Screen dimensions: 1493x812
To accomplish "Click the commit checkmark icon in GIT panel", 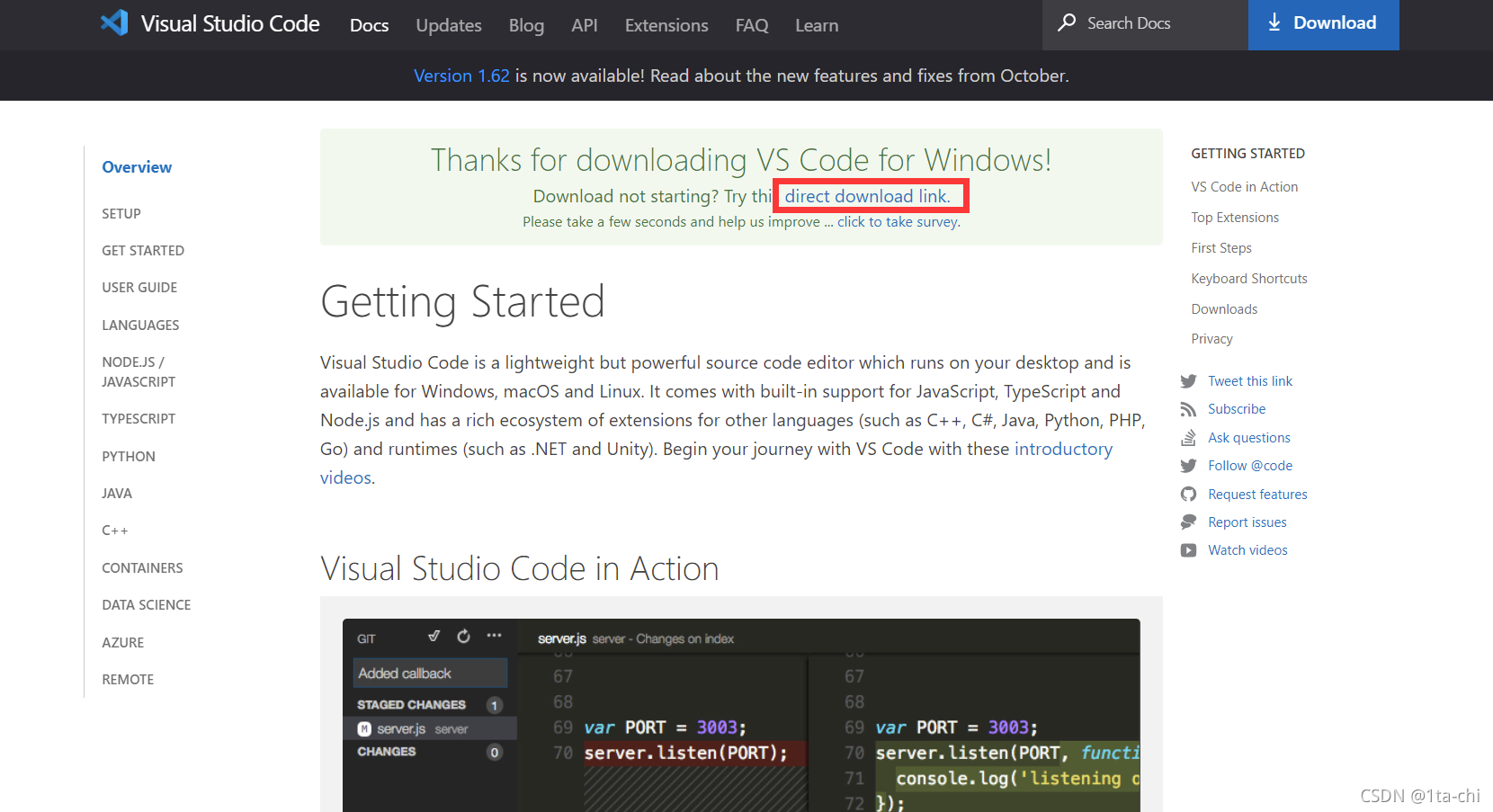I will click(434, 636).
